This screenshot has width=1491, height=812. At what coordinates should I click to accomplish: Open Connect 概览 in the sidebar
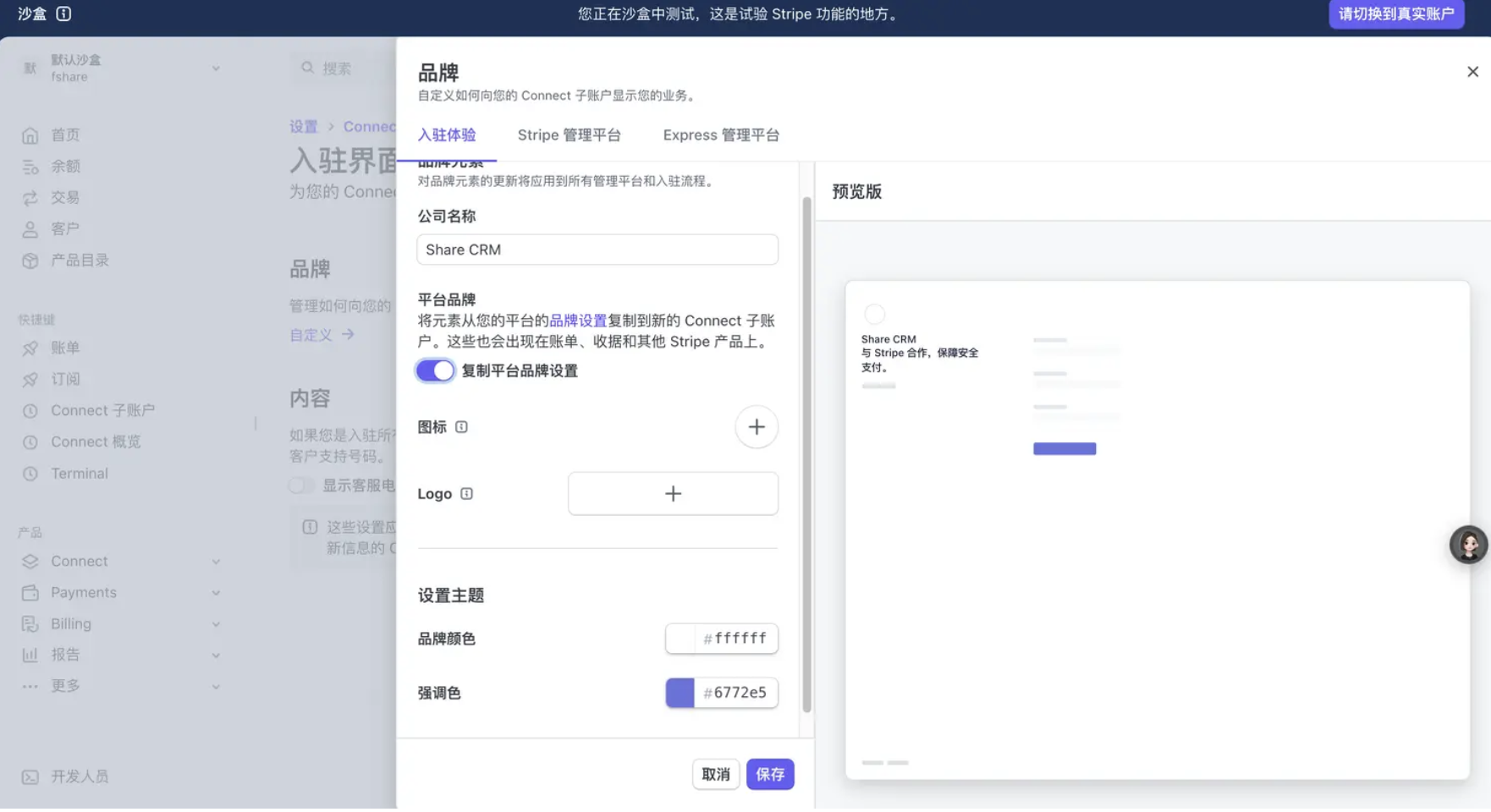click(96, 442)
